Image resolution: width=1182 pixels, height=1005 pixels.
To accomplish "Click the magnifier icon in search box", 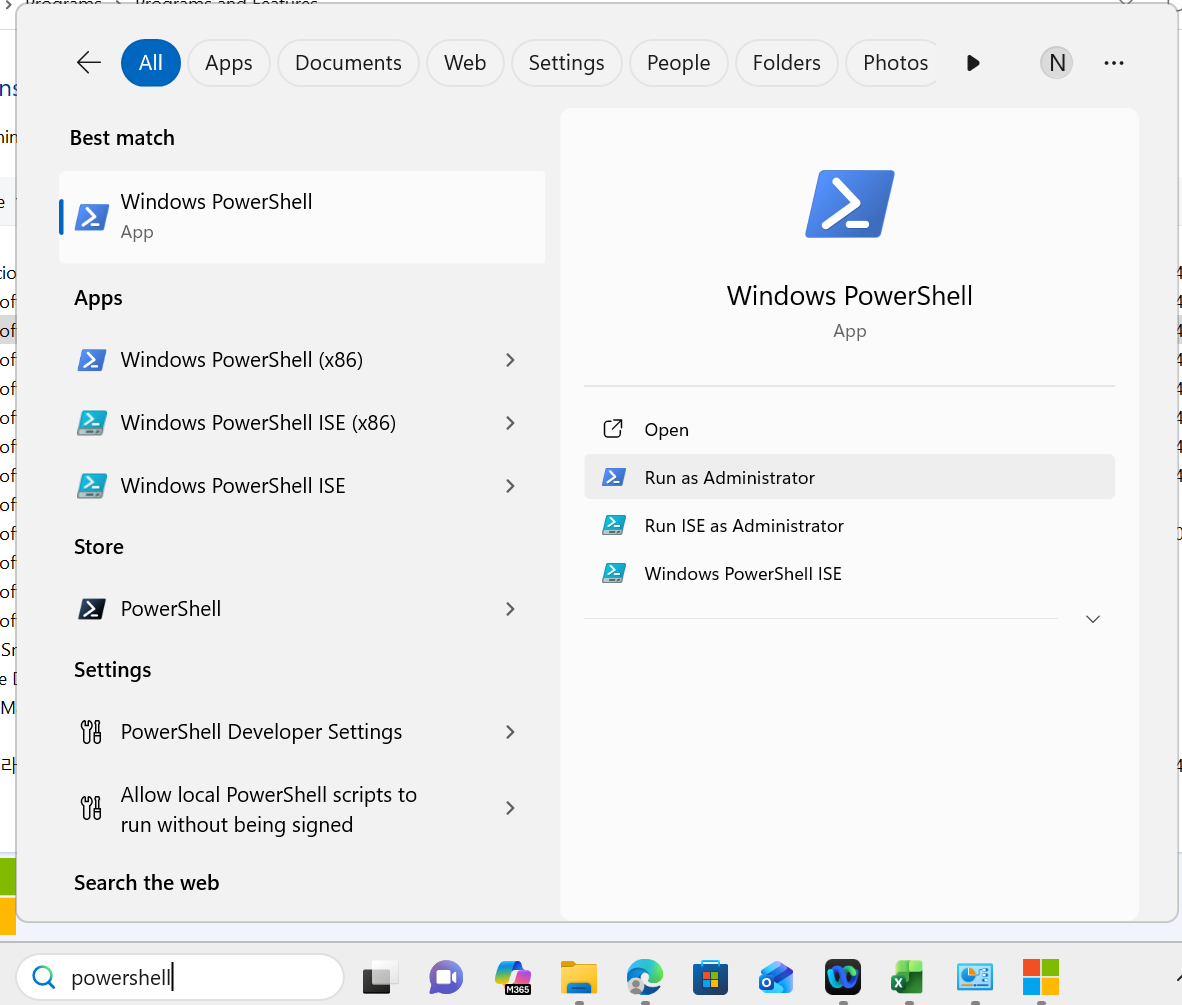I will tap(44, 978).
